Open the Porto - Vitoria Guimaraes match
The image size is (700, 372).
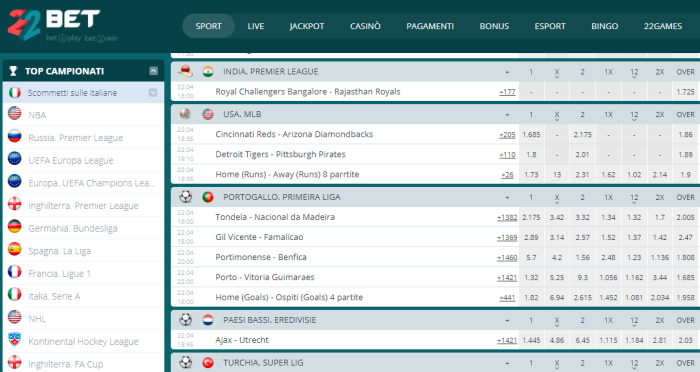point(265,277)
